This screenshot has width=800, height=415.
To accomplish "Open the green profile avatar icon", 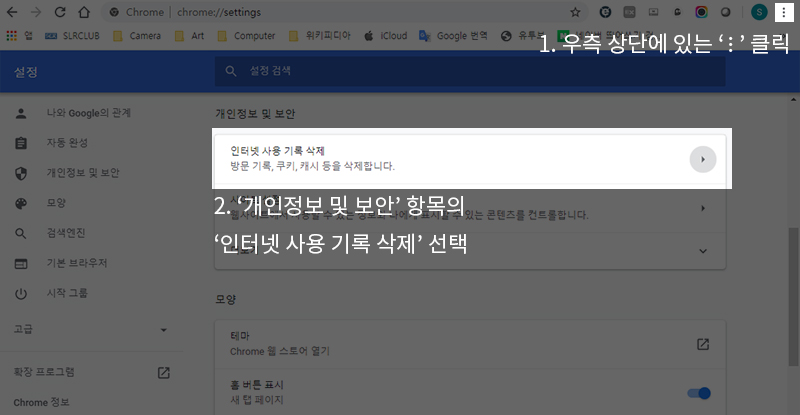I will pyautogui.click(x=757, y=12).
